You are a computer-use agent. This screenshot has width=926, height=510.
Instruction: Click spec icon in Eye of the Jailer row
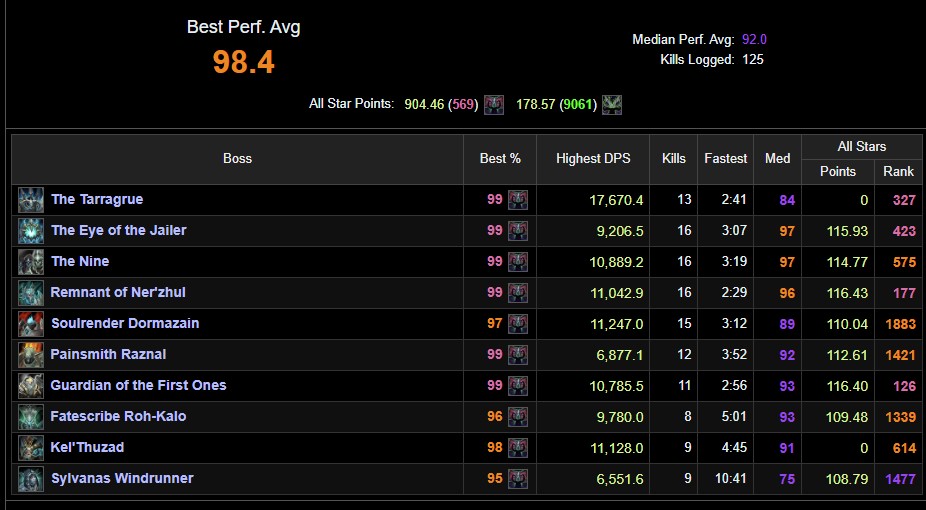point(518,231)
